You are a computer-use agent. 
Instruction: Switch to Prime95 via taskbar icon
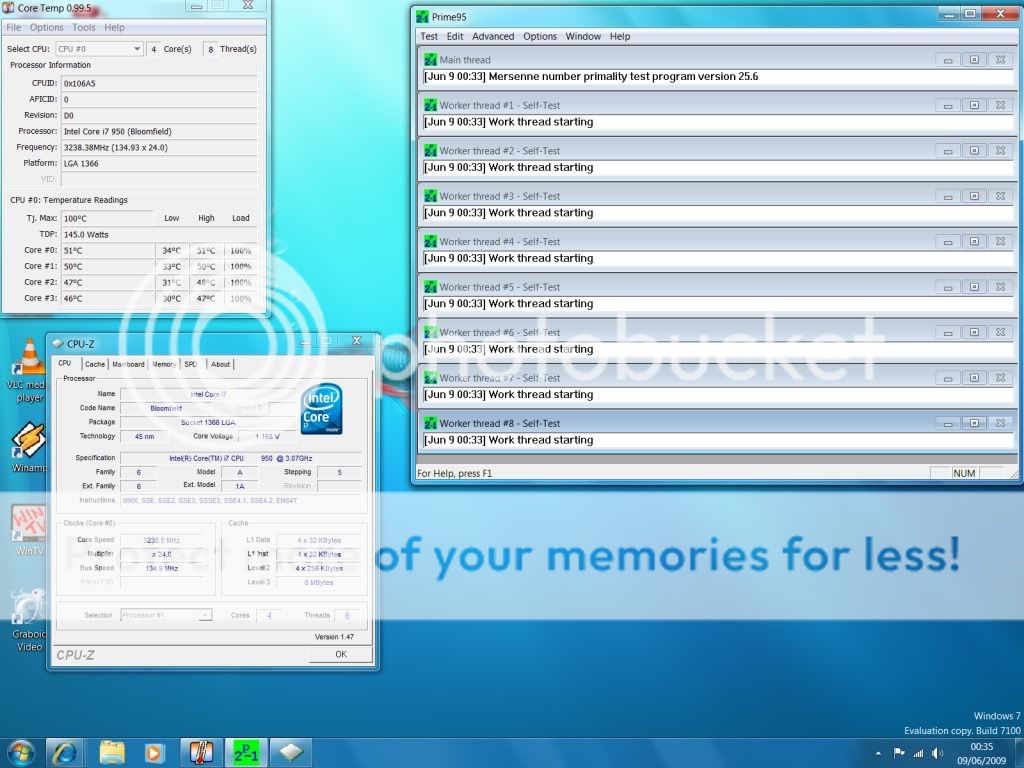tap(244, 752)
